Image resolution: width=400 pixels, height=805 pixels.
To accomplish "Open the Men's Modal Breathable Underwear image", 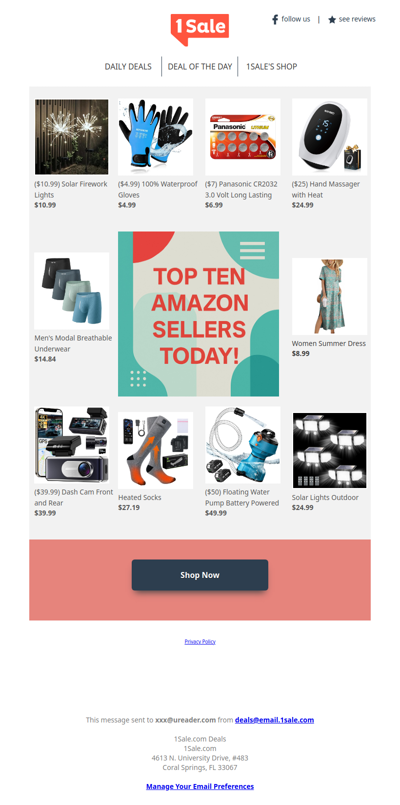I will 71,291.
